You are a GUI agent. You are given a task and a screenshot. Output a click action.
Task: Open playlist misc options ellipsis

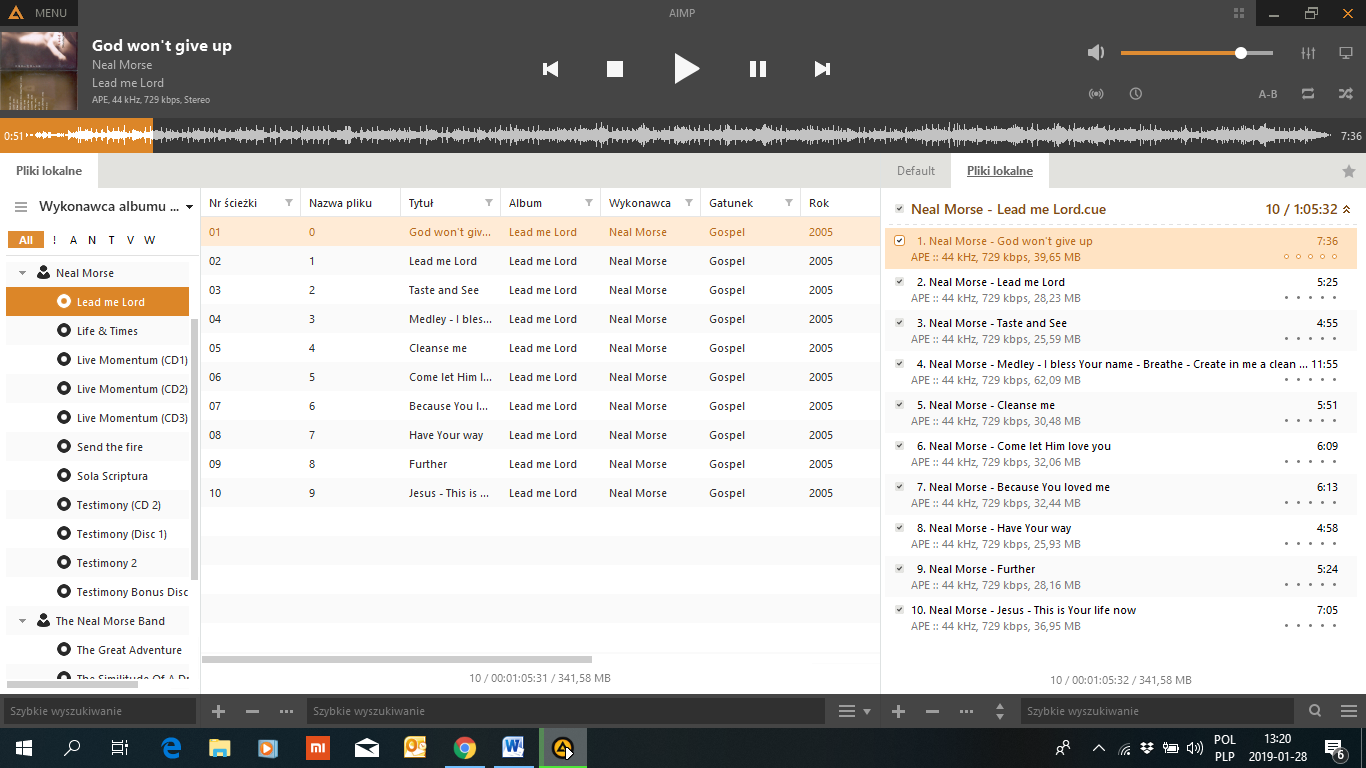966,711
